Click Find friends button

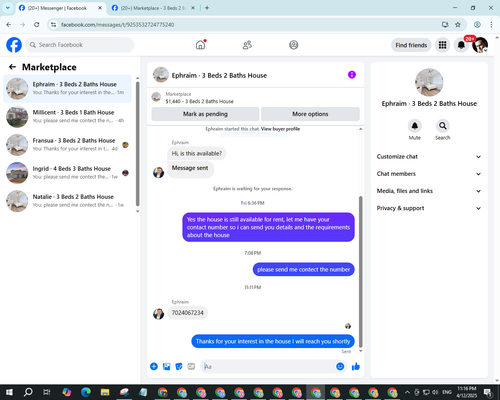(411, 45)
